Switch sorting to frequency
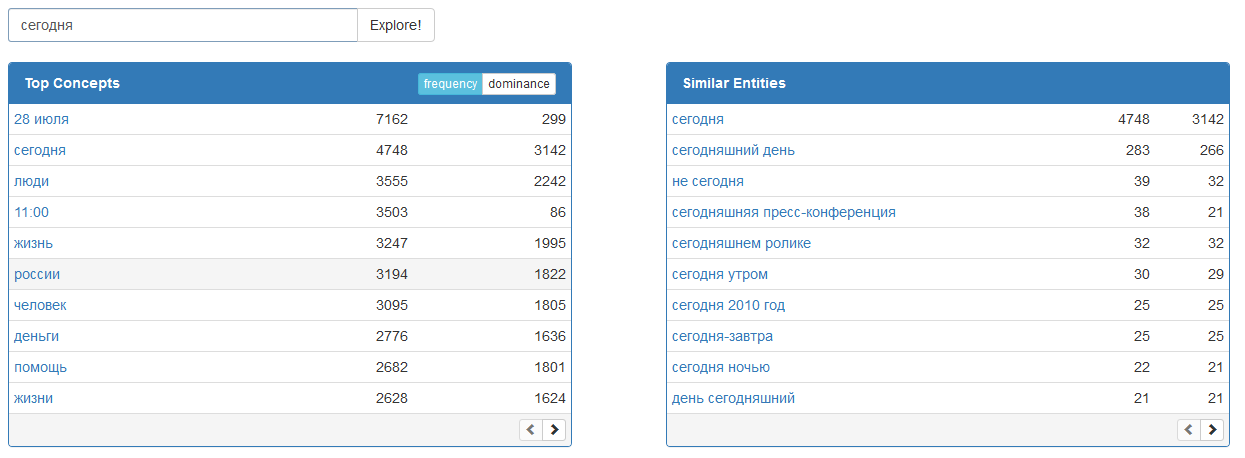The width and height of the screenshot is (1245, 458). click(x=450, y=84)
